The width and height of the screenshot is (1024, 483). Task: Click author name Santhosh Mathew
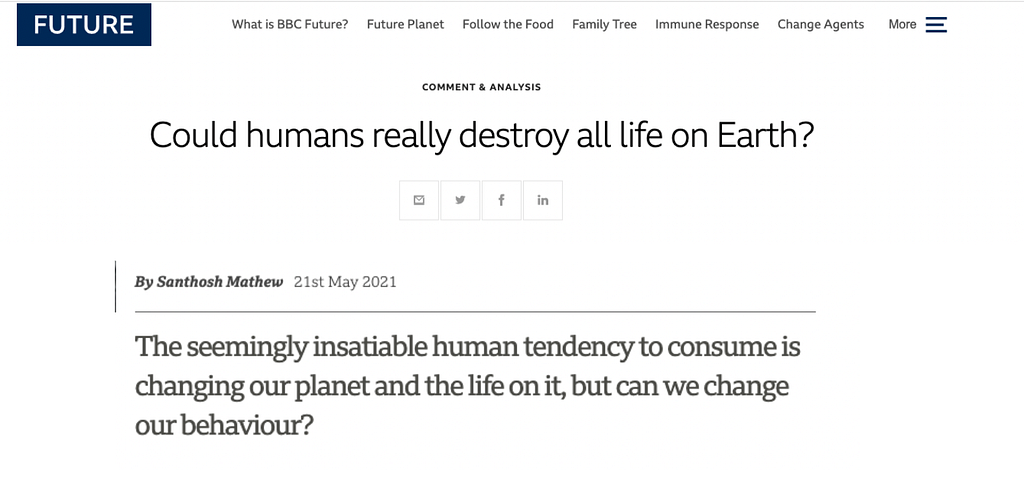(x=219, y=282)
